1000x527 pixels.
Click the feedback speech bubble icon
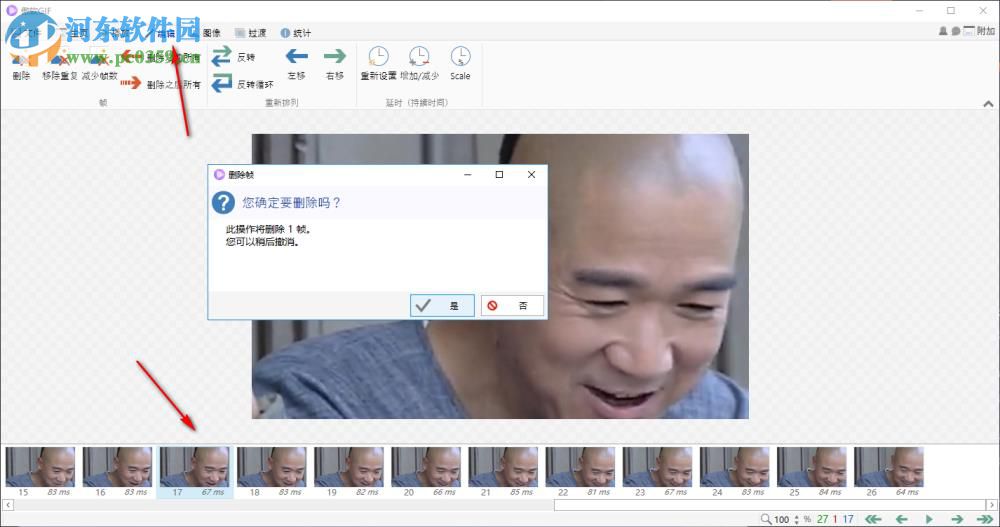pos(955,31)
